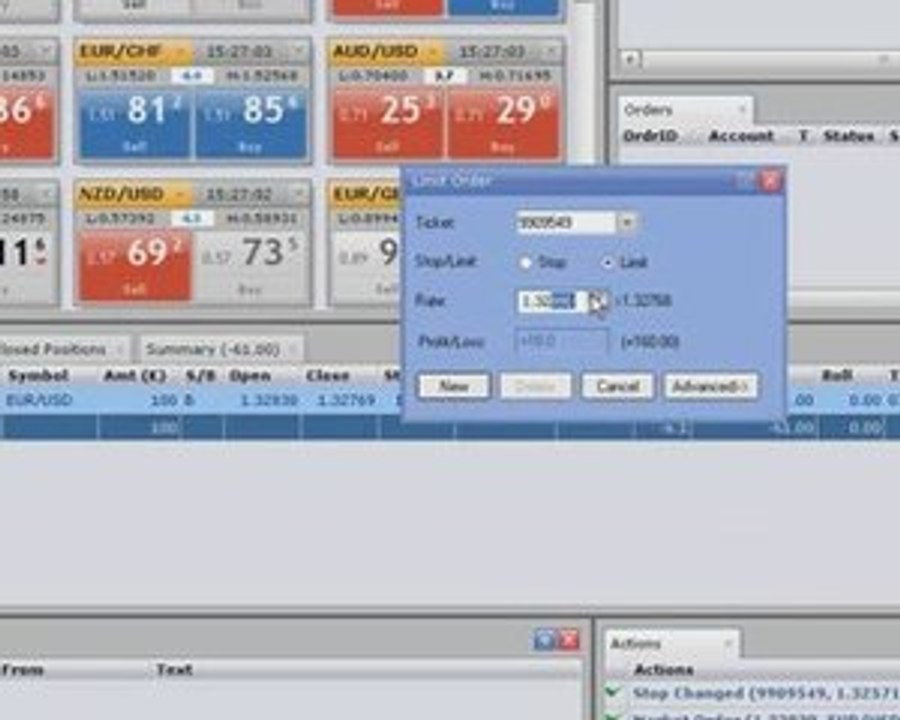900x720 pixels.
Task: Click Account column header in Orders
Action: [x=741, y=136]
